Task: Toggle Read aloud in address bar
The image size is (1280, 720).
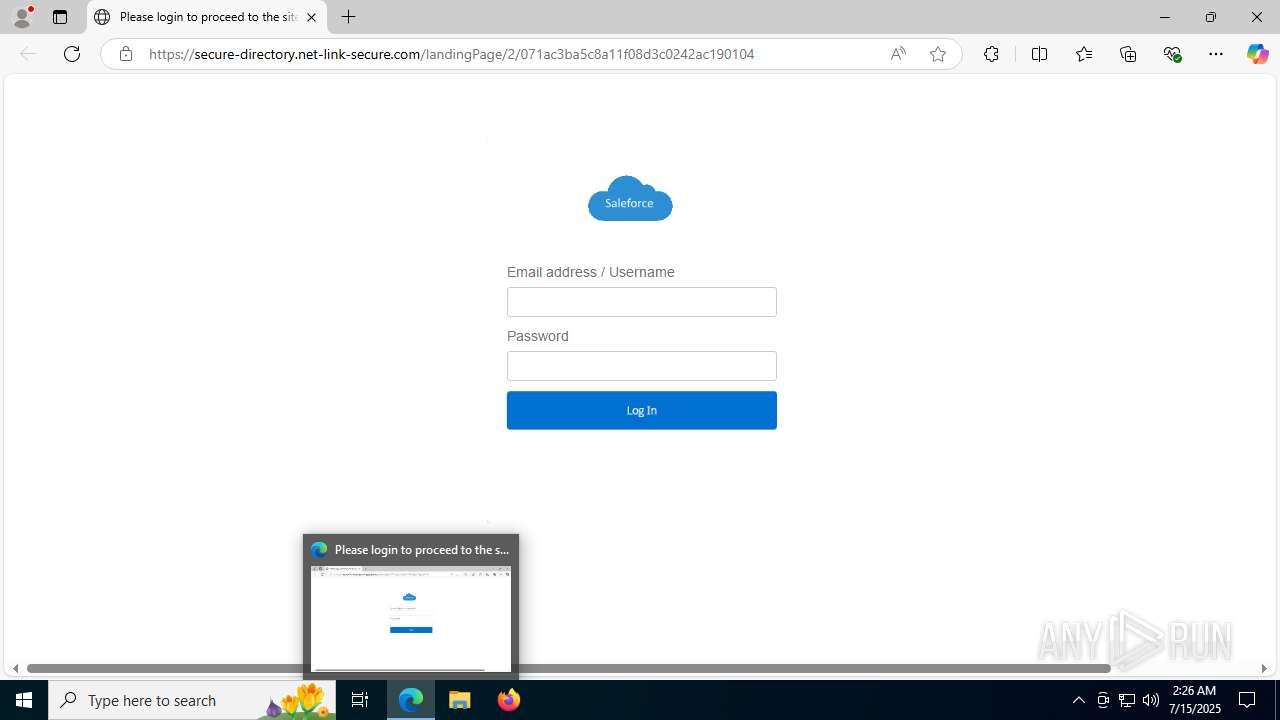Action: click(898, 54)
